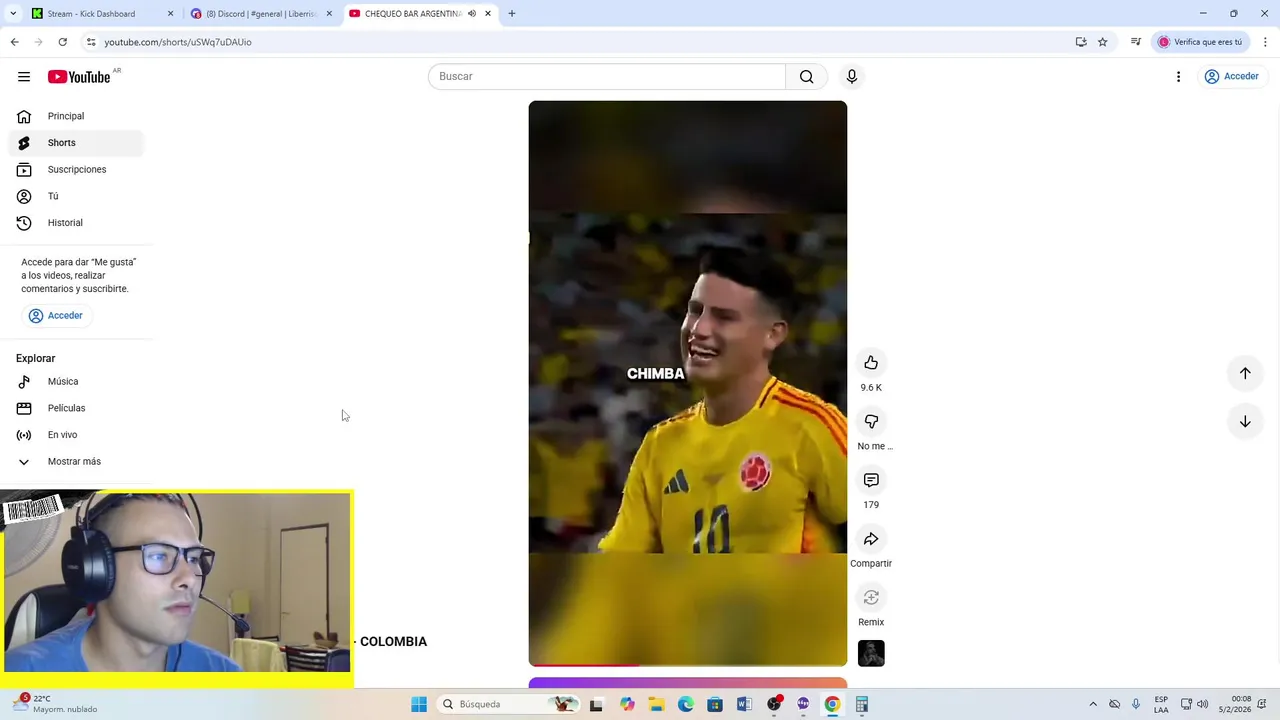Click the address bar URL
Screen dimensions: 1280x720
(178, 42)
